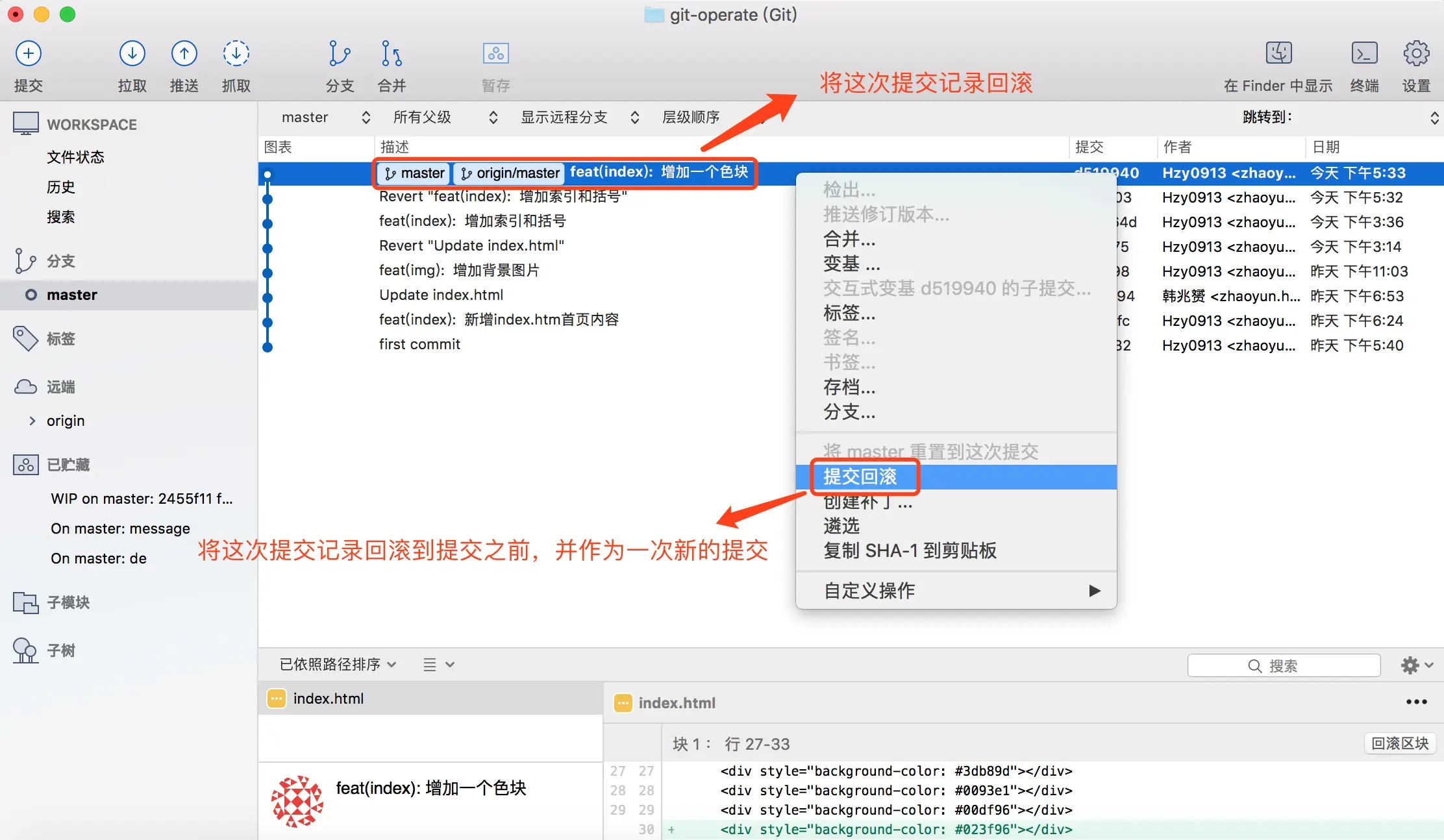This screenshot has width=1444, height=840.
Task: Open the gear options dropdown near search
Action: coord(1417,665)
